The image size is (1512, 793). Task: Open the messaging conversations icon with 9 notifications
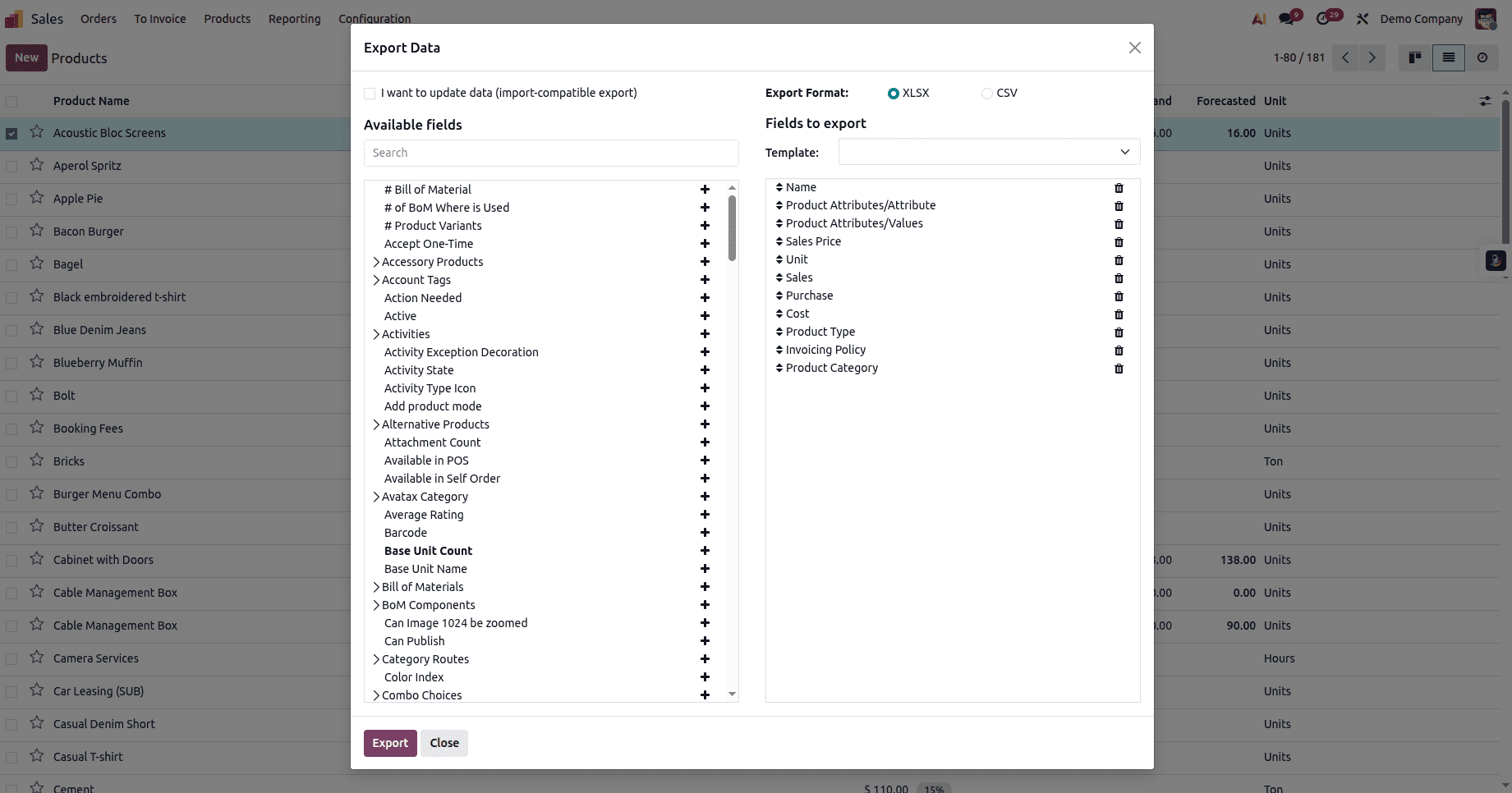click(1287, 18)
